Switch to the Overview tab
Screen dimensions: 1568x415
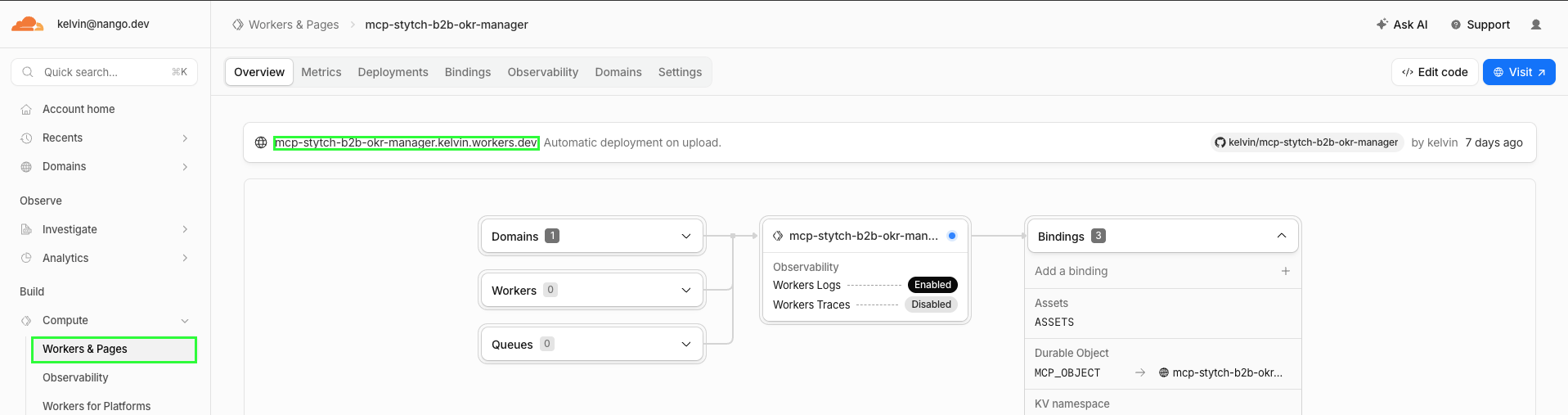(259, 72)
